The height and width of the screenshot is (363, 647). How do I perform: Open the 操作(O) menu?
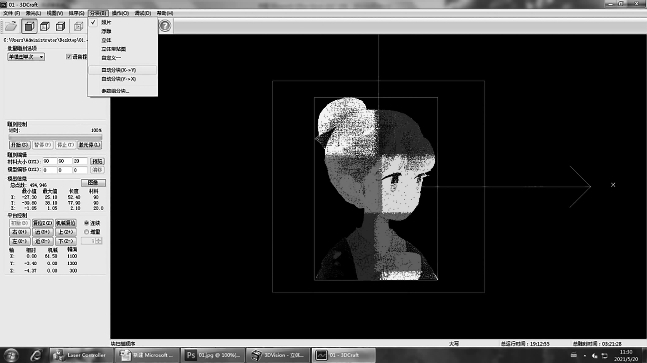[x=120, y=13]
